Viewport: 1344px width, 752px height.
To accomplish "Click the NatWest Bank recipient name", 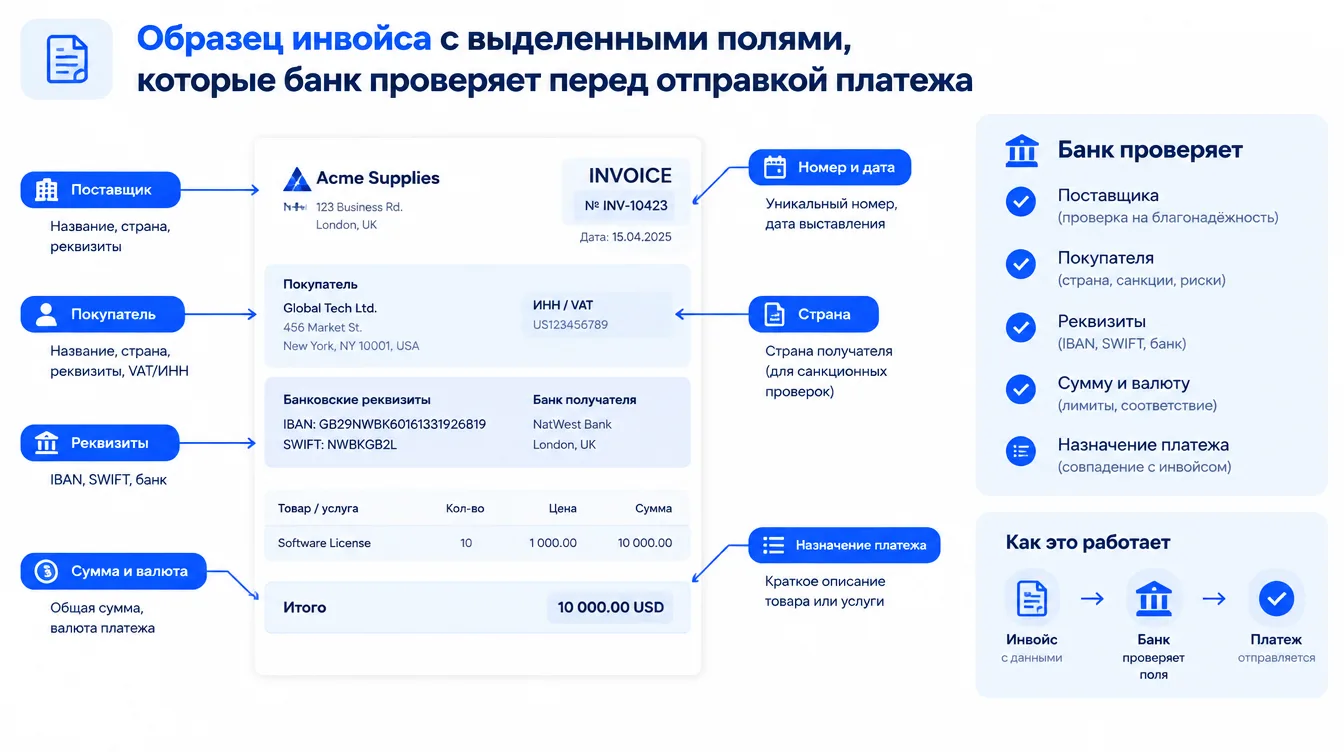I will 572,424.
